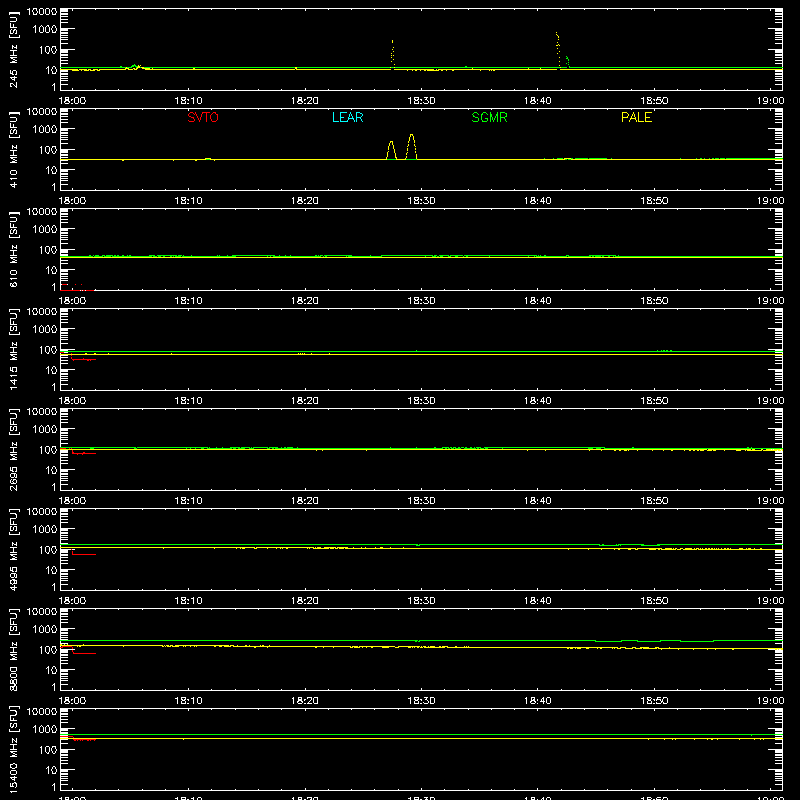The height and width of the screenshot is (800, 800).
Task: Click the red SVTO trace in the 8800 MHz panel
Action: point(84,653)
